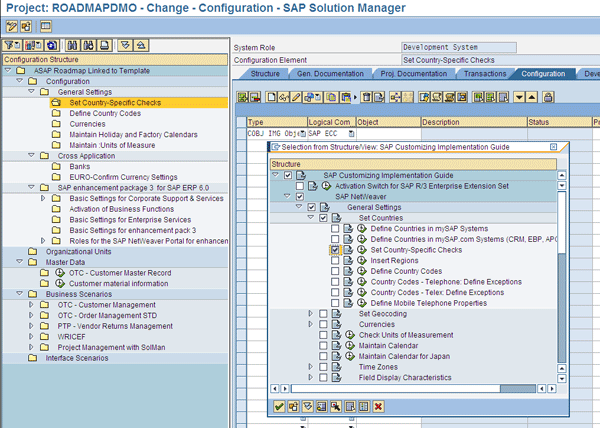Click the black up-arrow Move Up icon
600x428 pixels.
coord(532,97)
